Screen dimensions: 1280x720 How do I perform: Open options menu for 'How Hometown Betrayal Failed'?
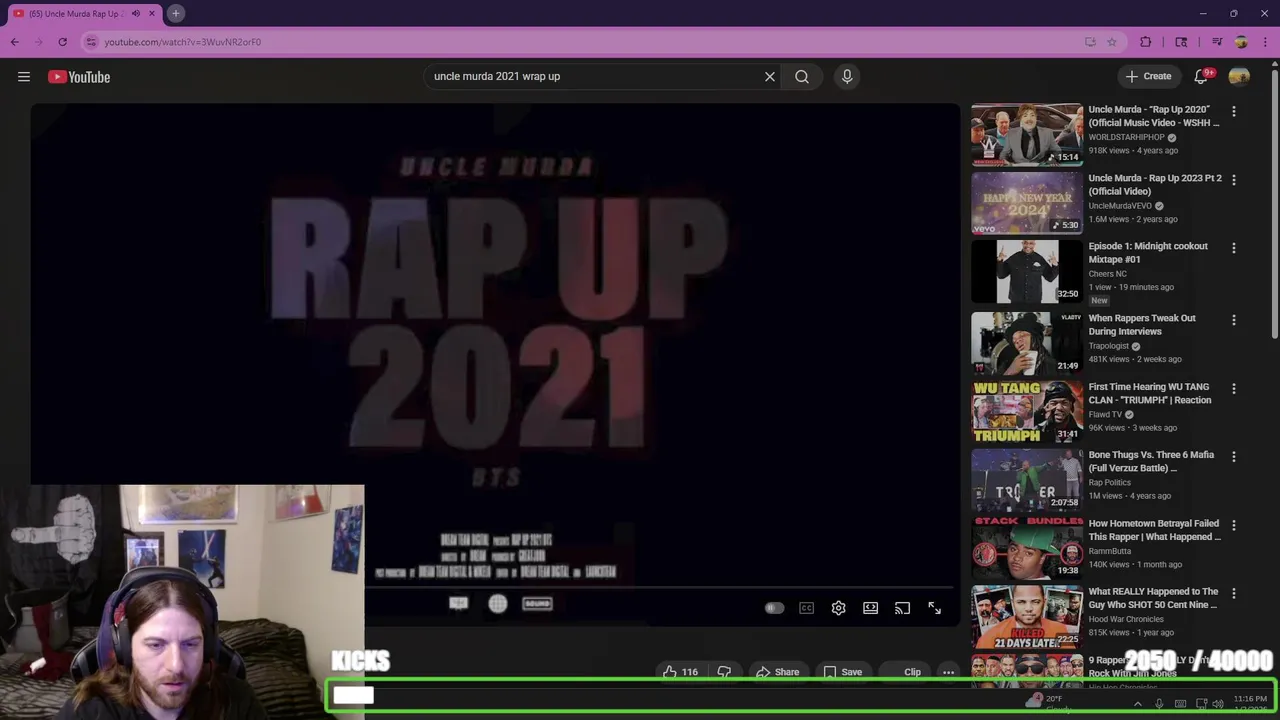coord(1234,525)
